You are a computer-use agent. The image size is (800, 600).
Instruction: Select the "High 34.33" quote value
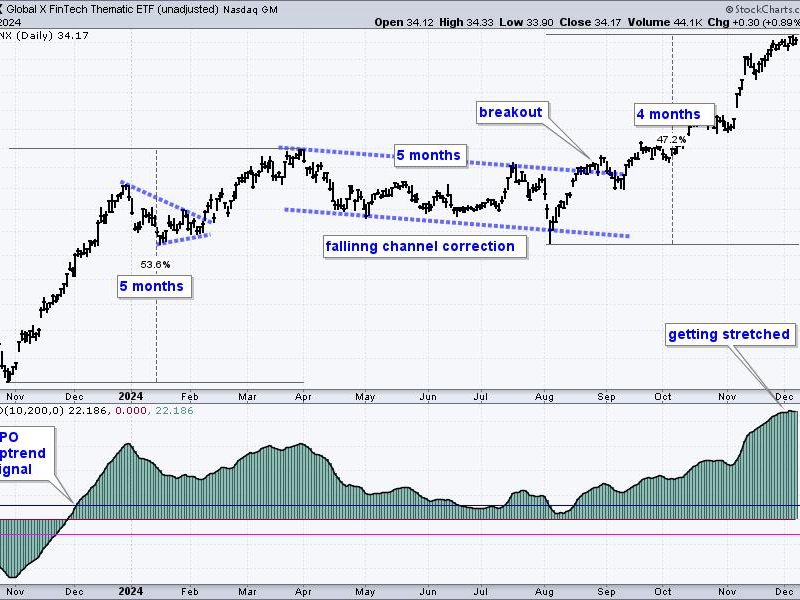pyautogui.click(x=466, y=22)
